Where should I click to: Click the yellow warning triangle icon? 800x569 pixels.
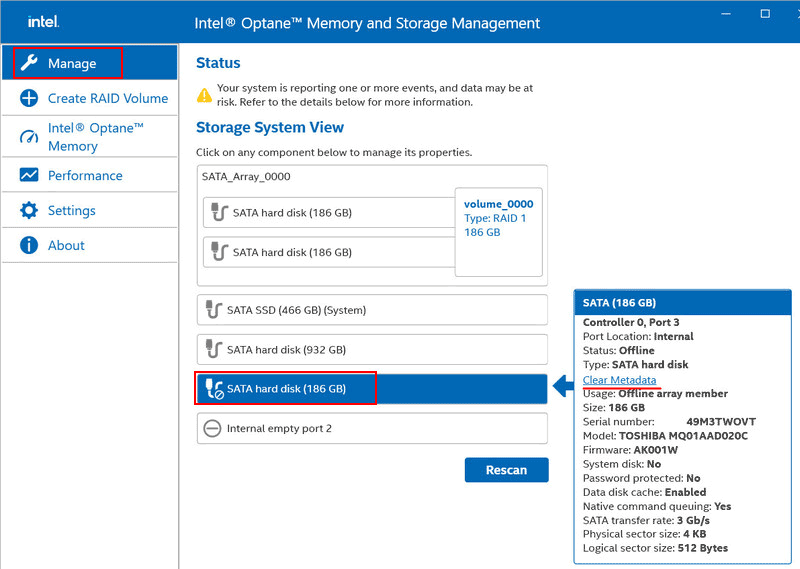(x=205, y=95)
